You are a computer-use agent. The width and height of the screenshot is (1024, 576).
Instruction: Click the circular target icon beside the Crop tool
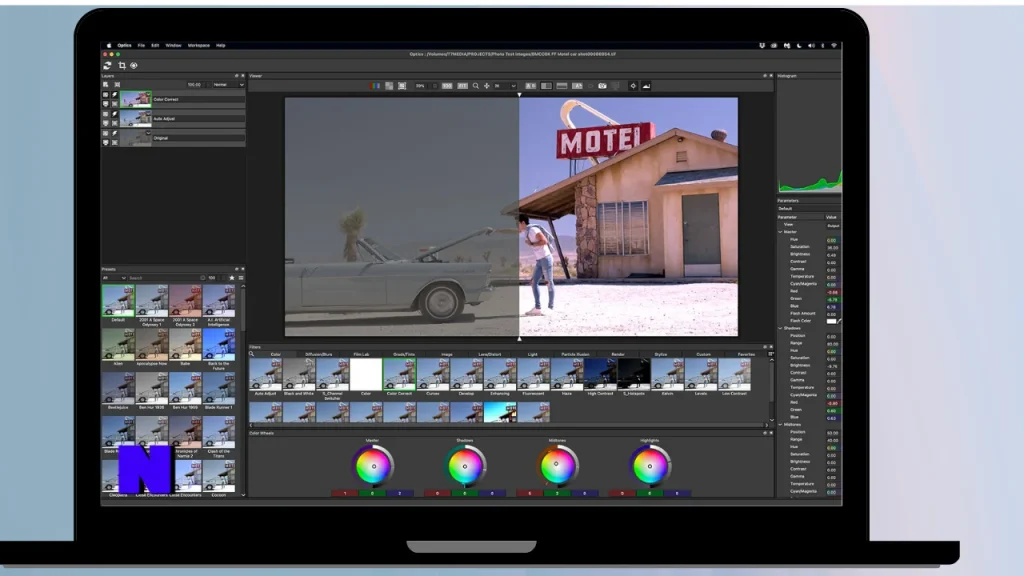tap(134, 65)
